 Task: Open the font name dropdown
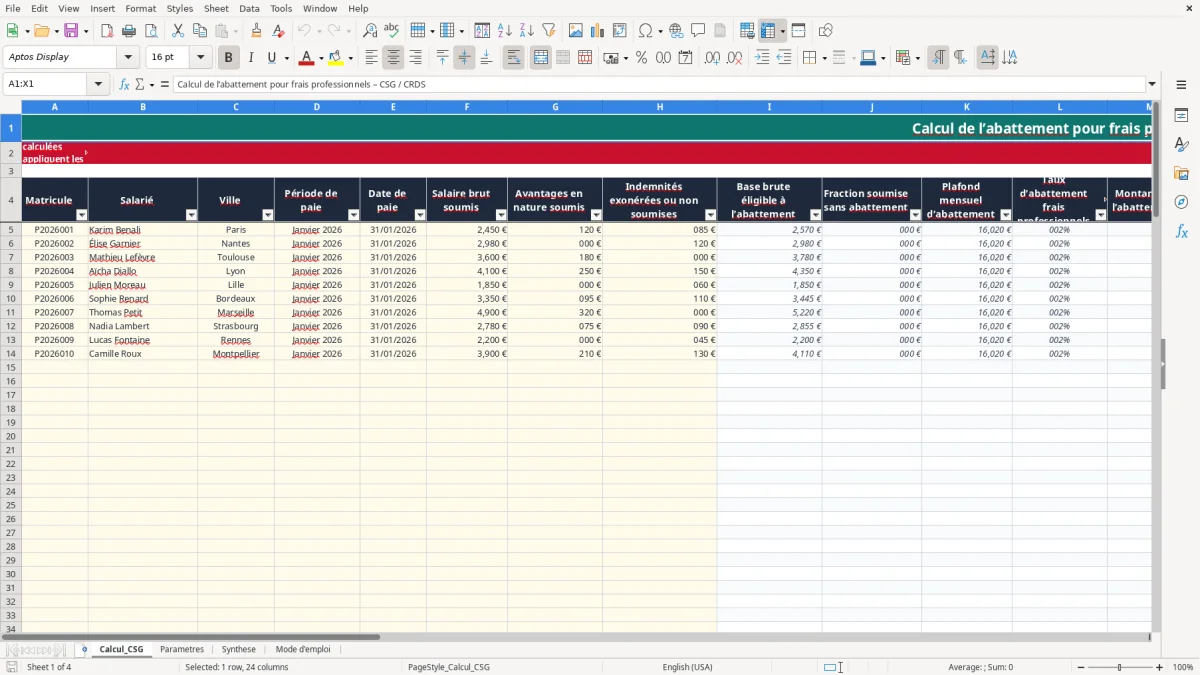click(126, 57)
